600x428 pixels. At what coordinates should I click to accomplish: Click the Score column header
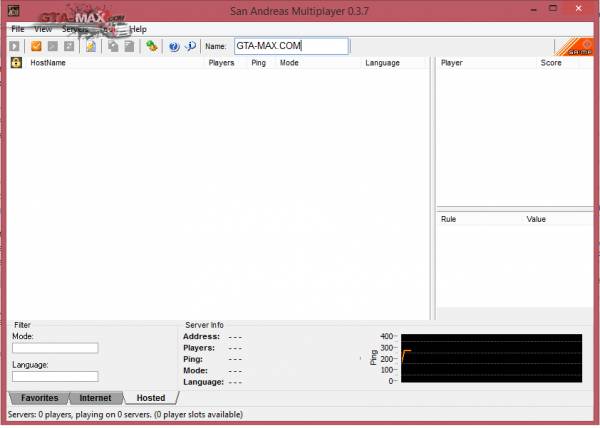coord(551,63)
